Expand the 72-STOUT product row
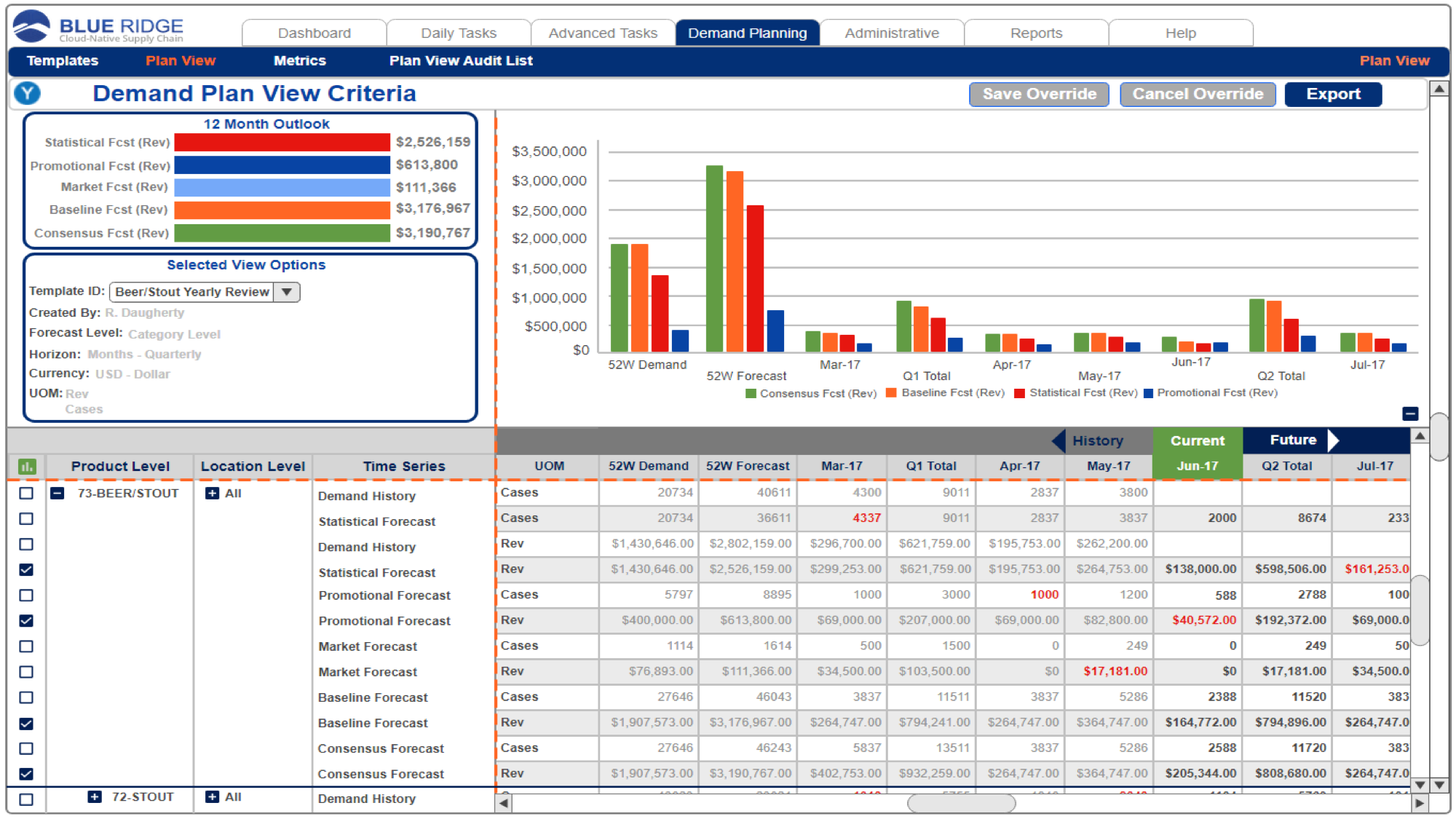This screenshot has width=1456, height=819. tap(95, 797)
